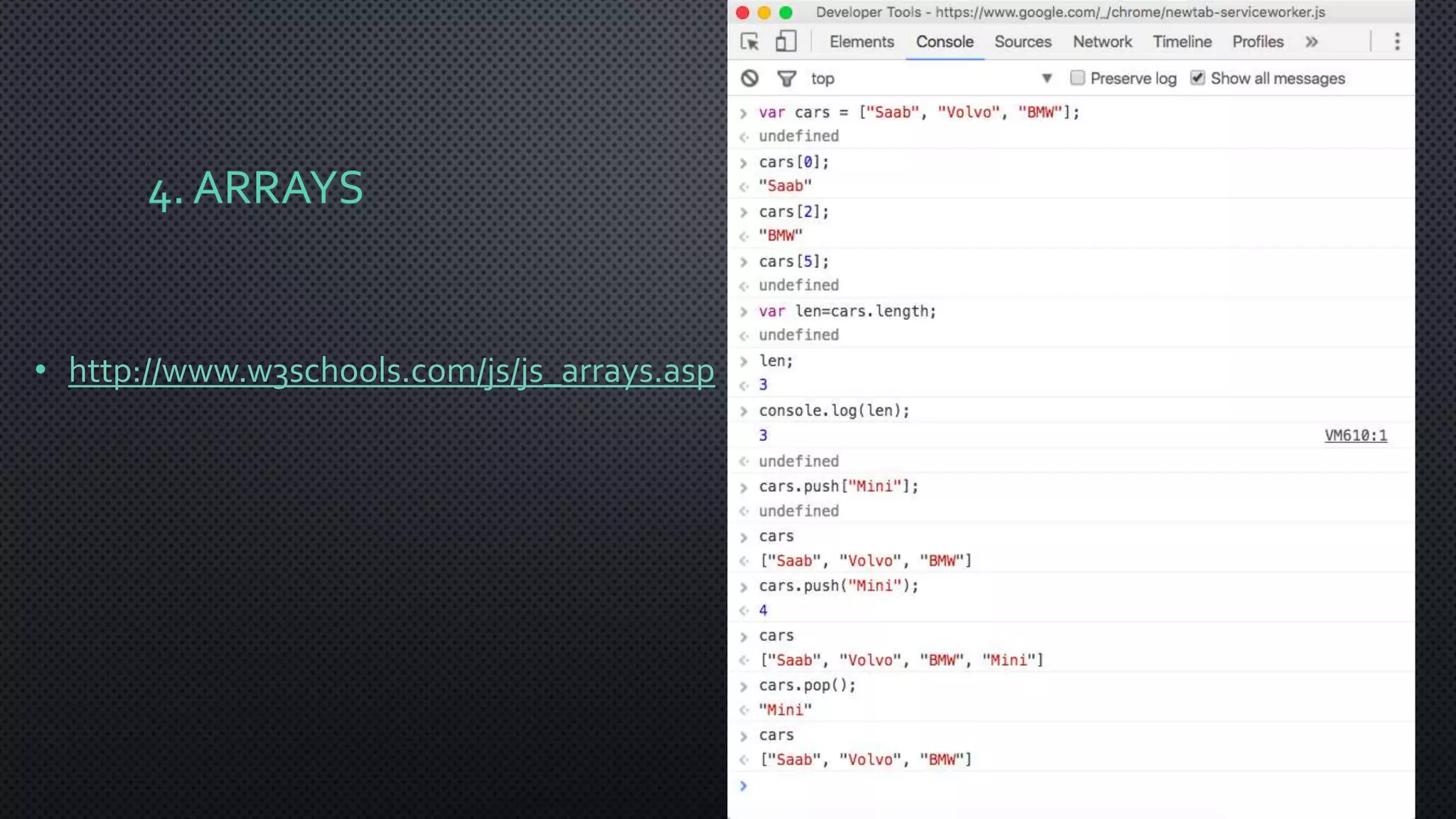Click the yellow minimize window button

pyautogui.click(x=764, y=12)
